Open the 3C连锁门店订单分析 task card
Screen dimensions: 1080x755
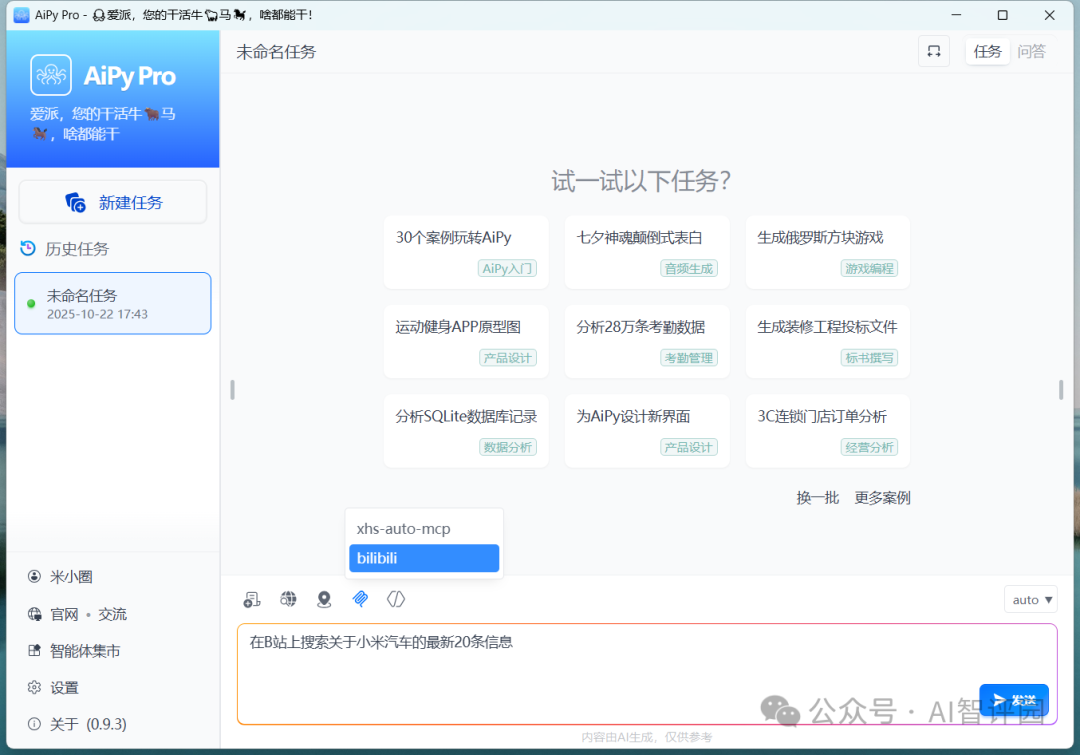(x=828, y=431)
